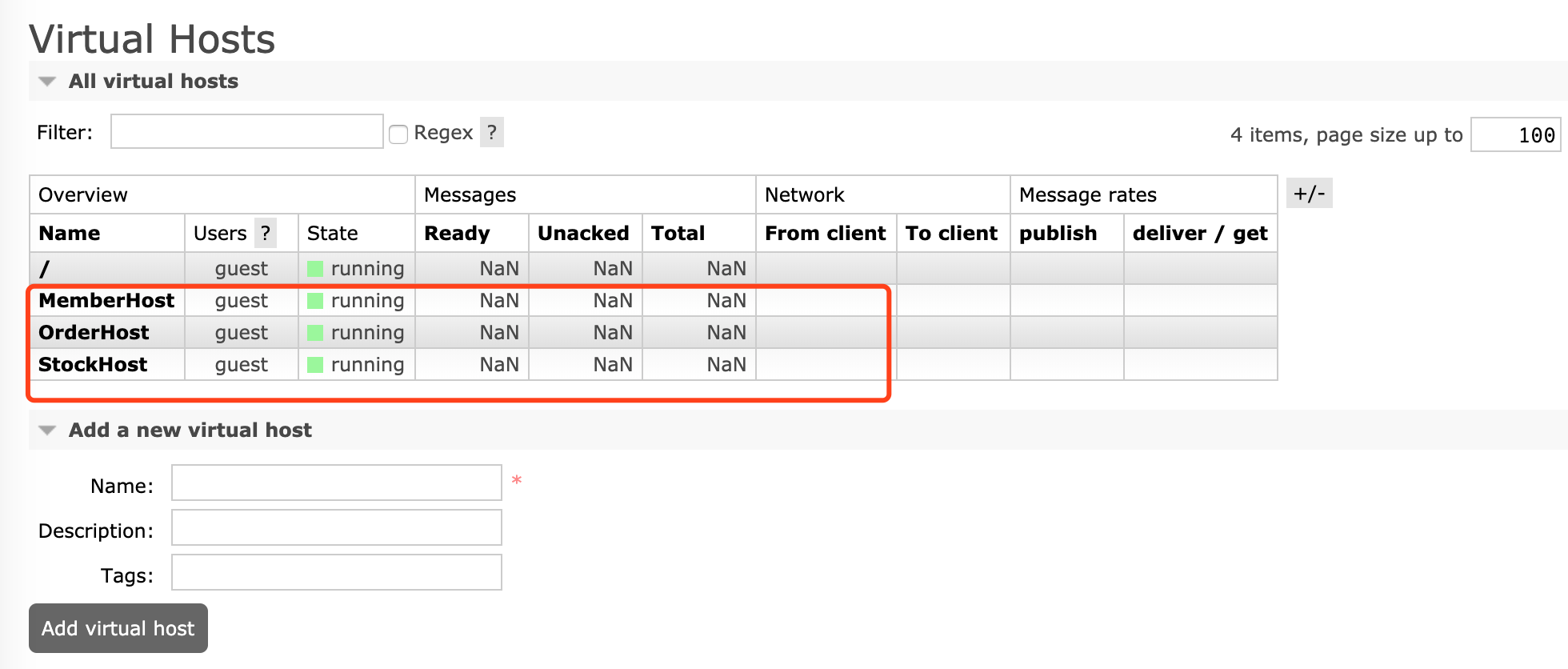Click the new virtual host Name field
The width and height of the screenshot is (1568, 669).
[x=337, y=483]
